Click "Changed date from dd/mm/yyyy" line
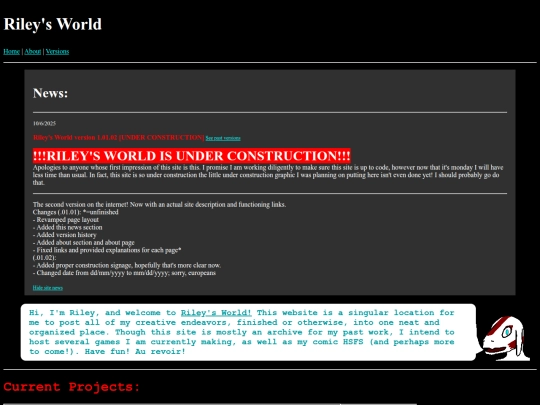The height and width of the screenshot is (405, 540). point(124,273)
